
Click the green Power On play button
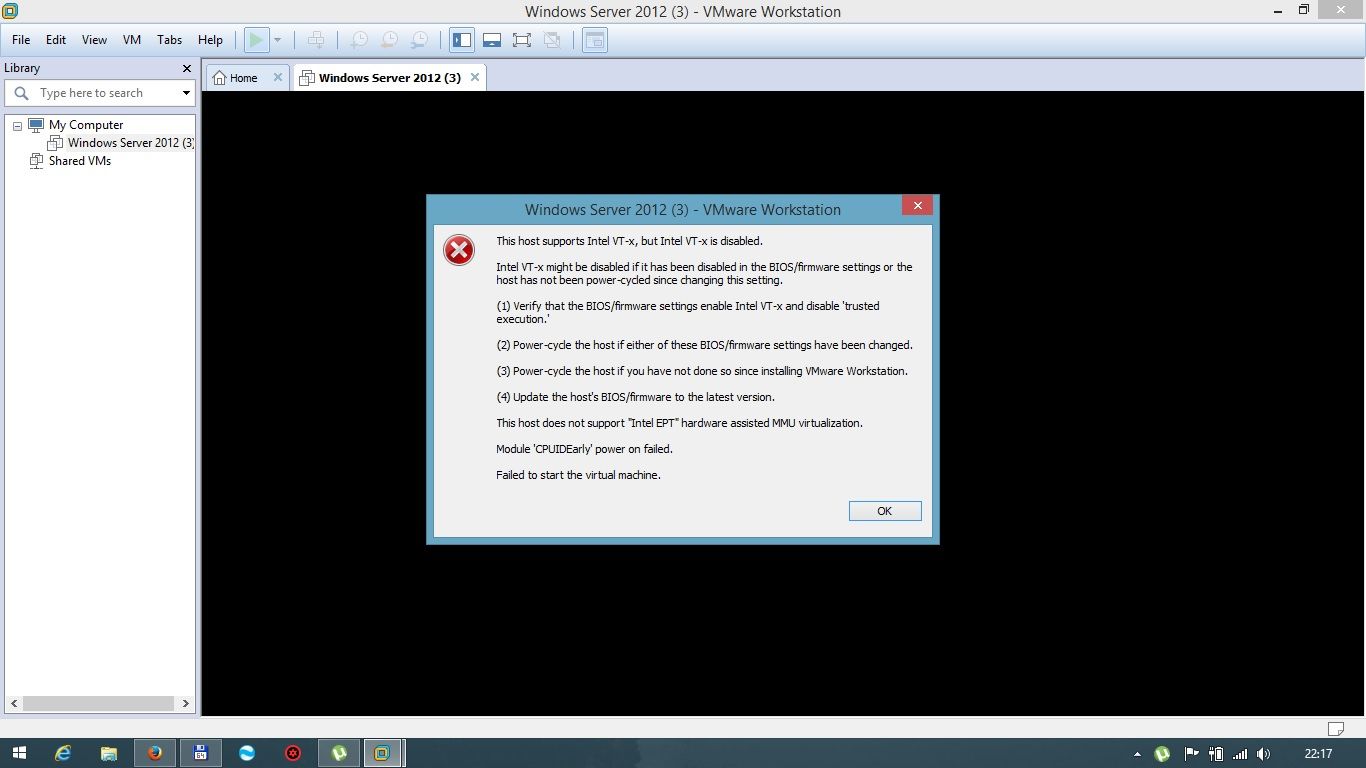(257, 40)
